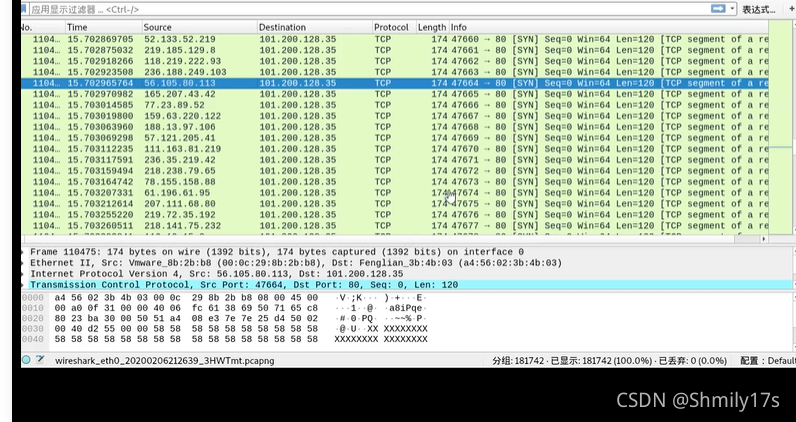Select the packet from source 118.219.222.93
Image resolution: width=796 pixels, height=422 pixels.
click(x=394, y=61)
